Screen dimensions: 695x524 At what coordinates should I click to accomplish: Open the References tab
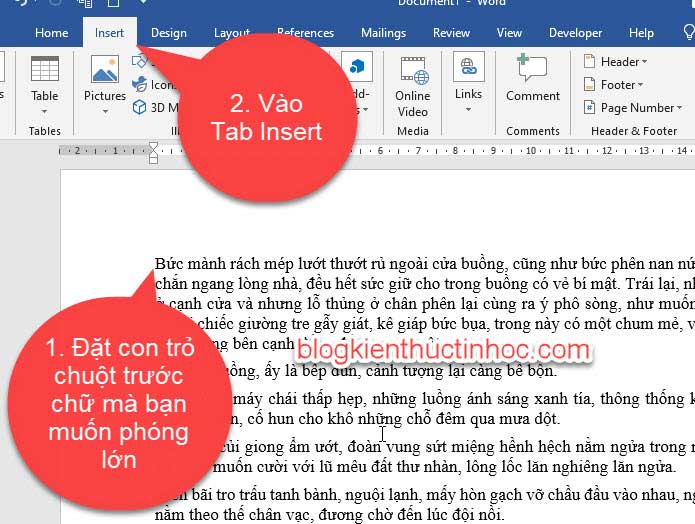[305, 33]
